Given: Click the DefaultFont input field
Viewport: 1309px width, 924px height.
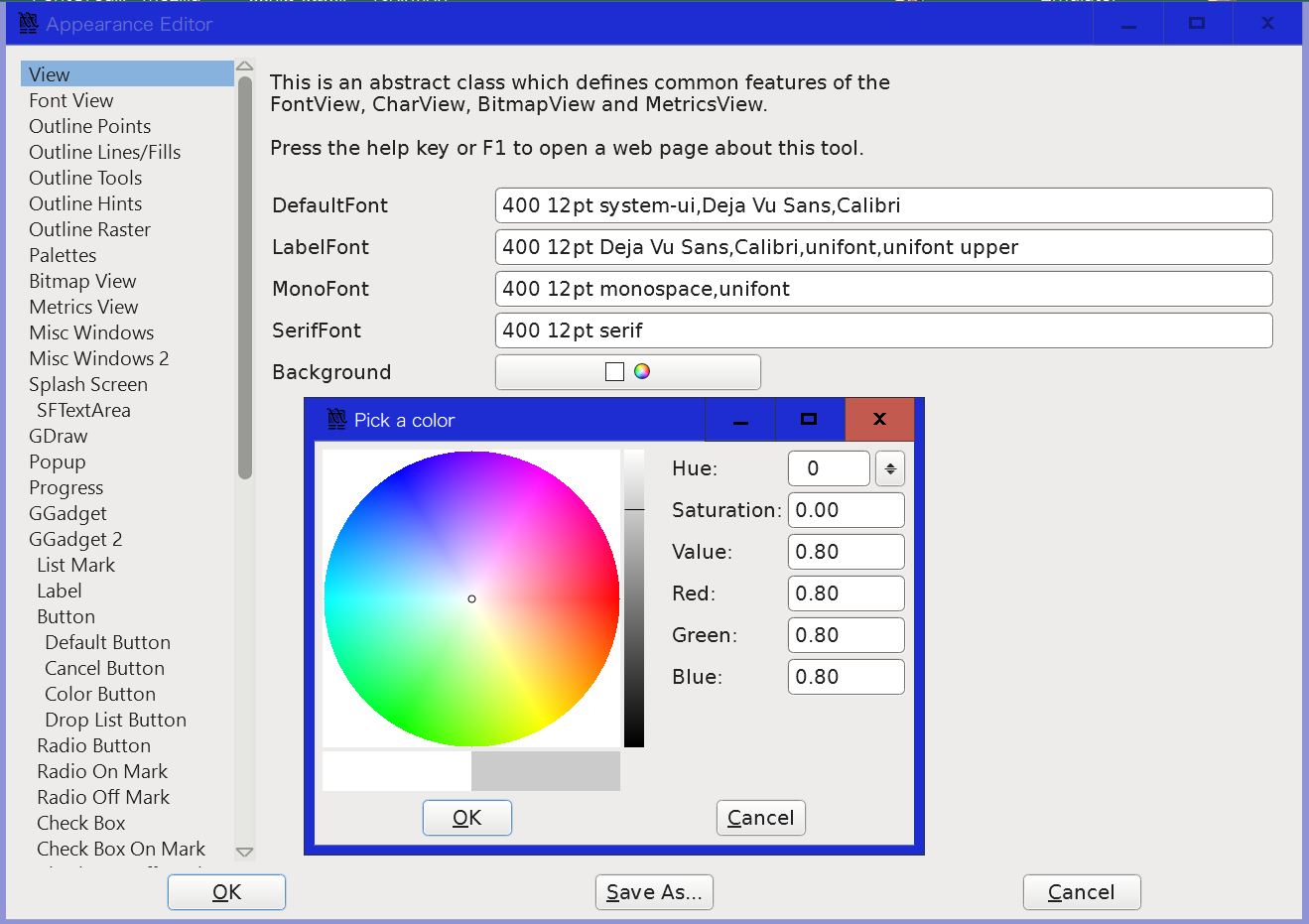Looking at the screenshot, I should [x=883, y=205].
